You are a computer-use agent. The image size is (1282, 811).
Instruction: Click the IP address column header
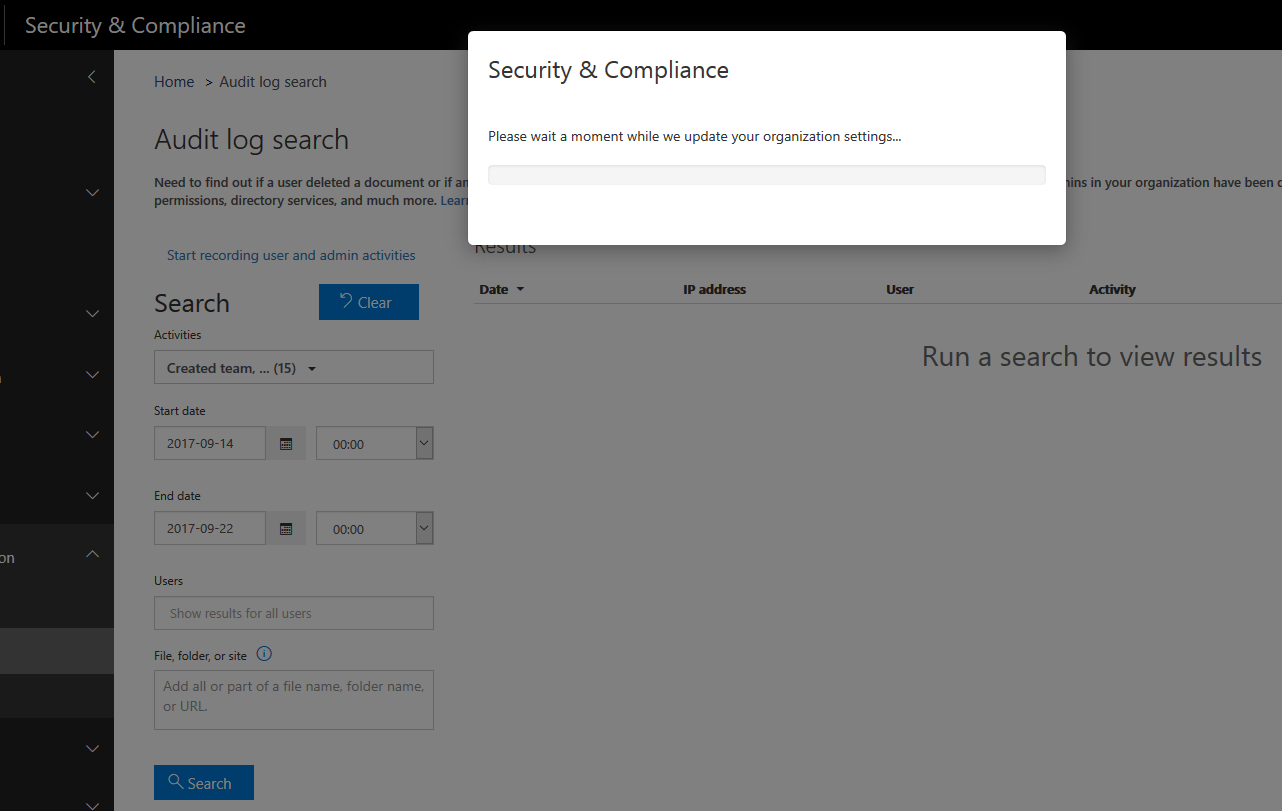pos(714,289)
